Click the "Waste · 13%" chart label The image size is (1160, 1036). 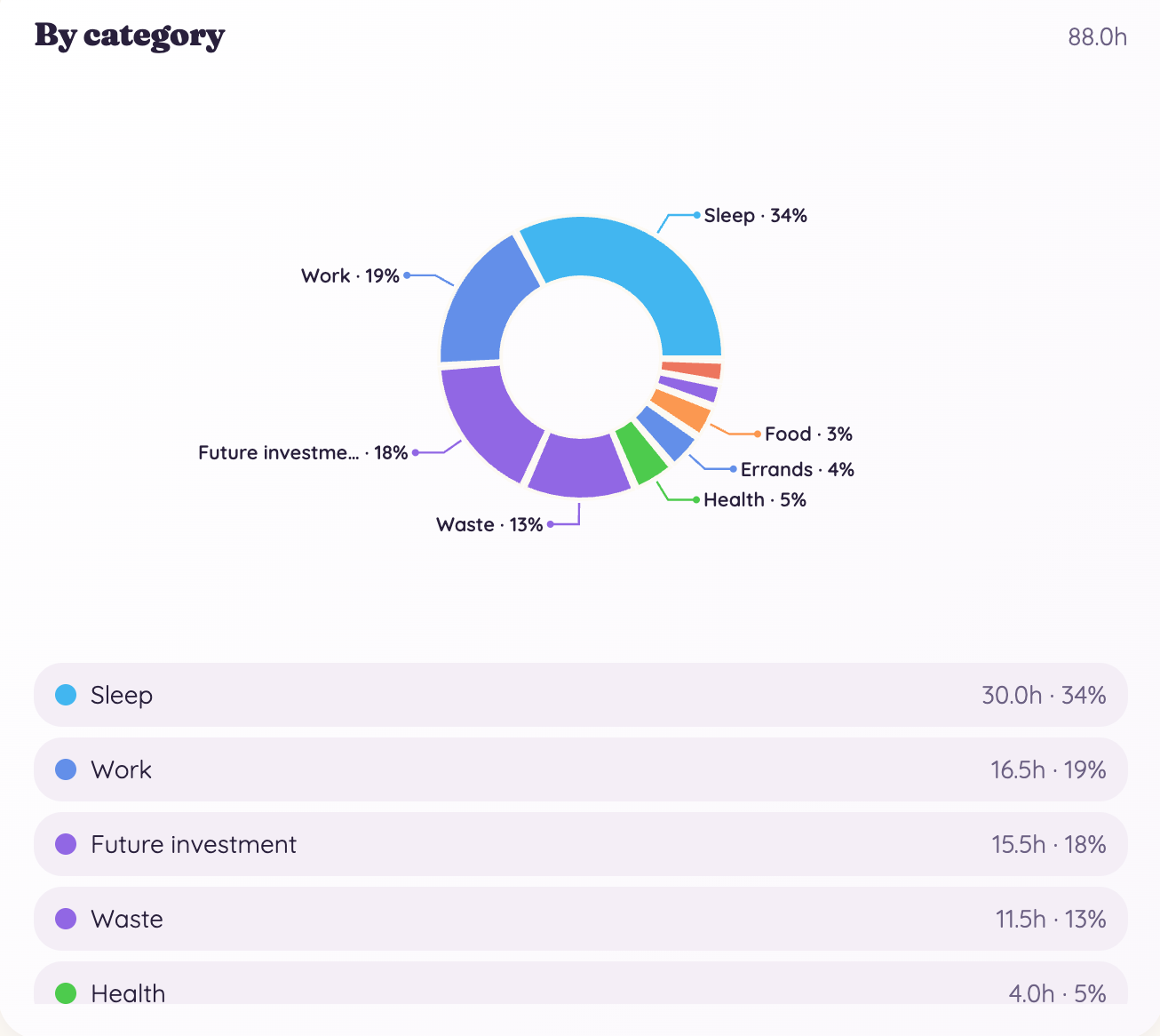point(489,524)
